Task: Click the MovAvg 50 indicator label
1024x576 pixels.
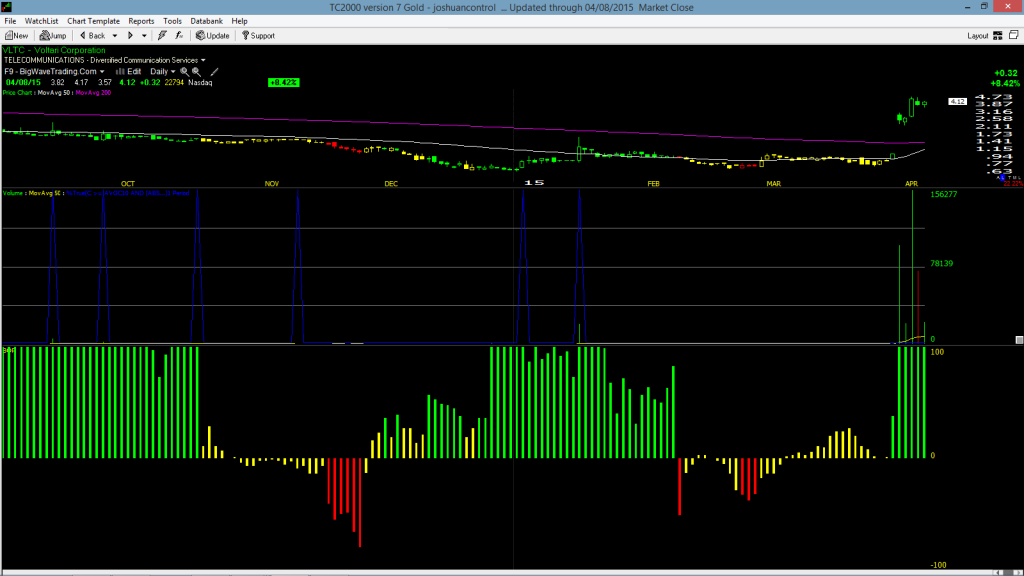Action: 54,93
